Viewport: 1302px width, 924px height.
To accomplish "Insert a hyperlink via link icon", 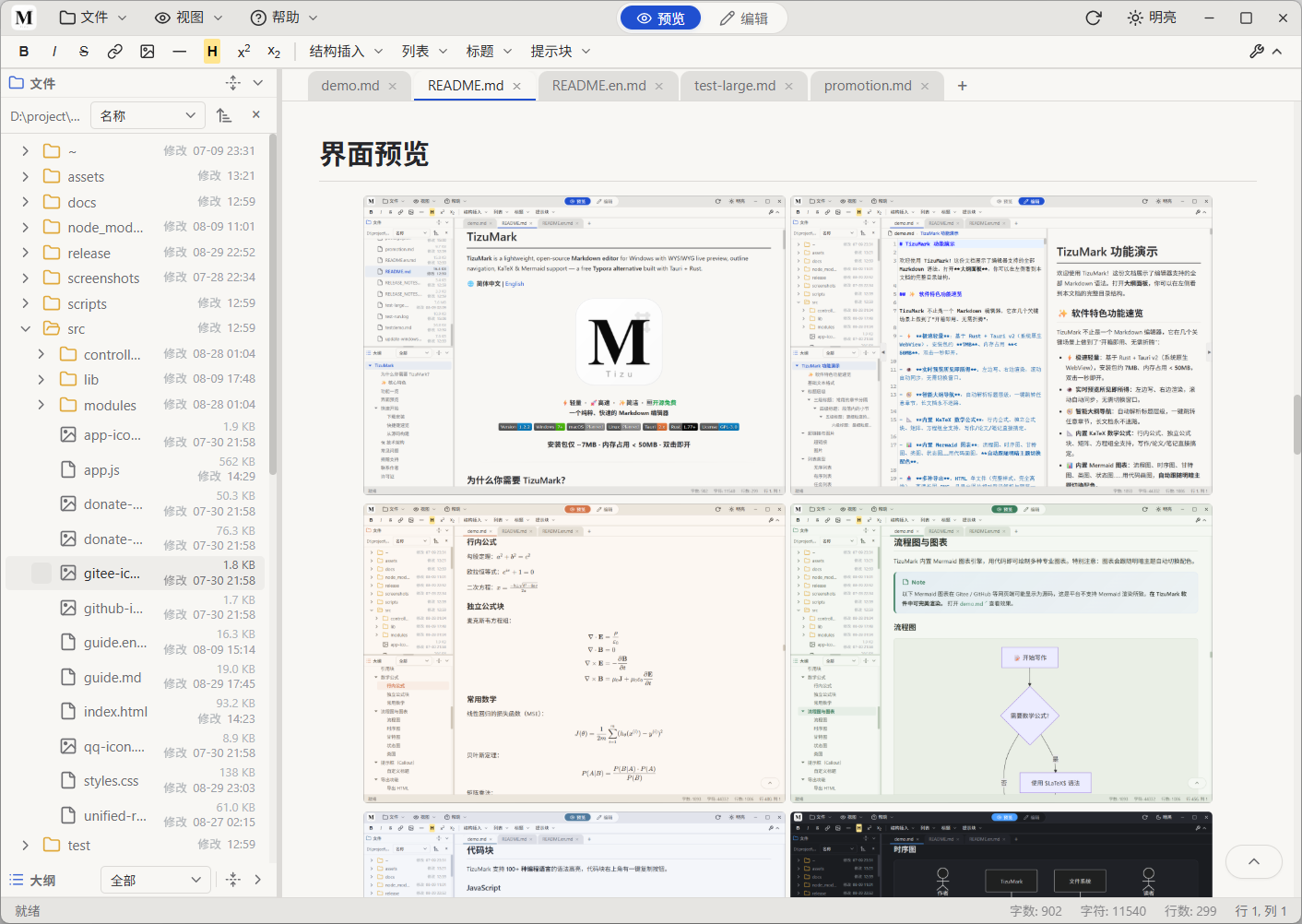I will [x=115, y=52].
